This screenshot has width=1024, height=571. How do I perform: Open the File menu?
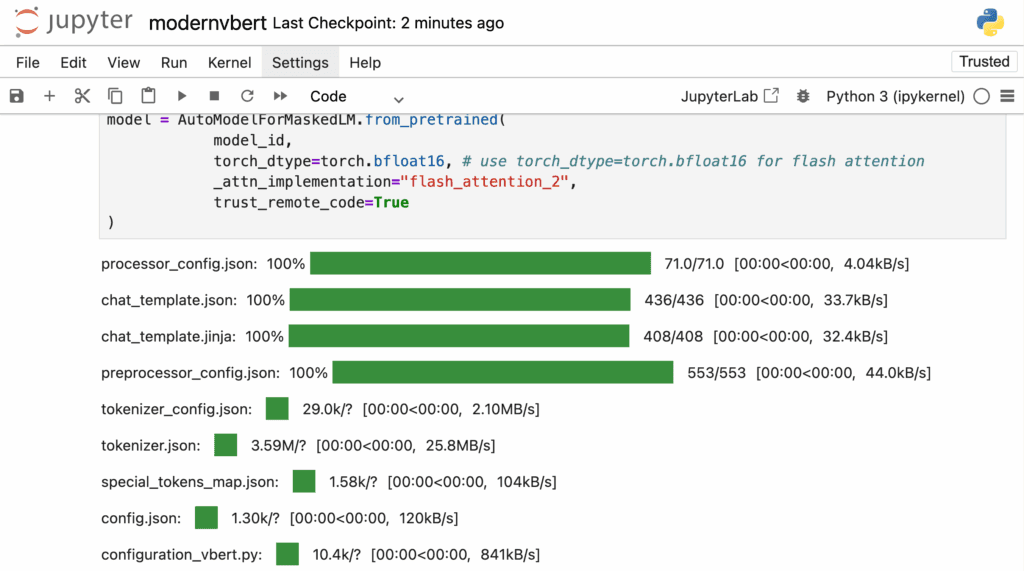pos(28,62)
